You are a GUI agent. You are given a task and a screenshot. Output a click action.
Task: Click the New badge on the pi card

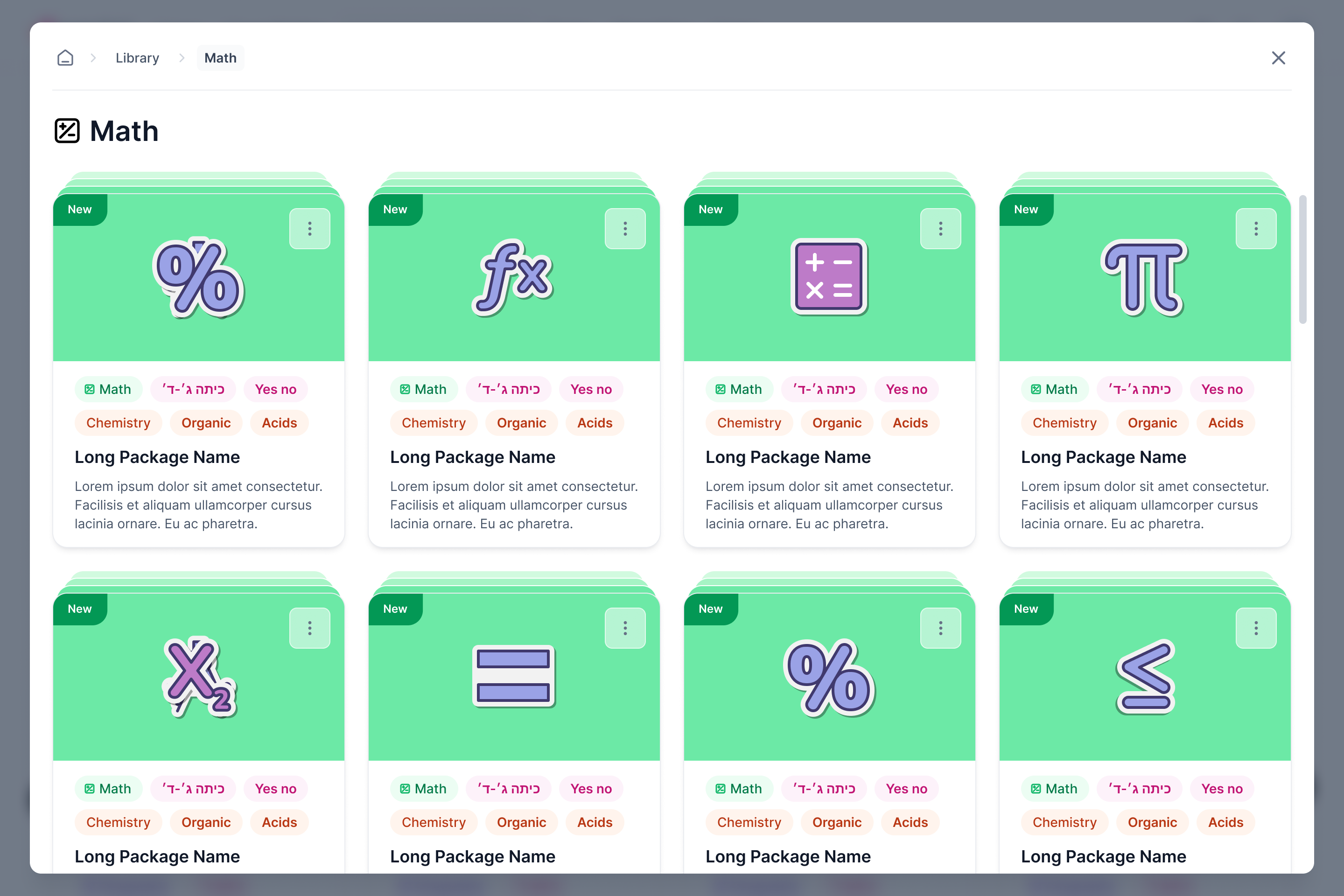[x=1026, y=210]
